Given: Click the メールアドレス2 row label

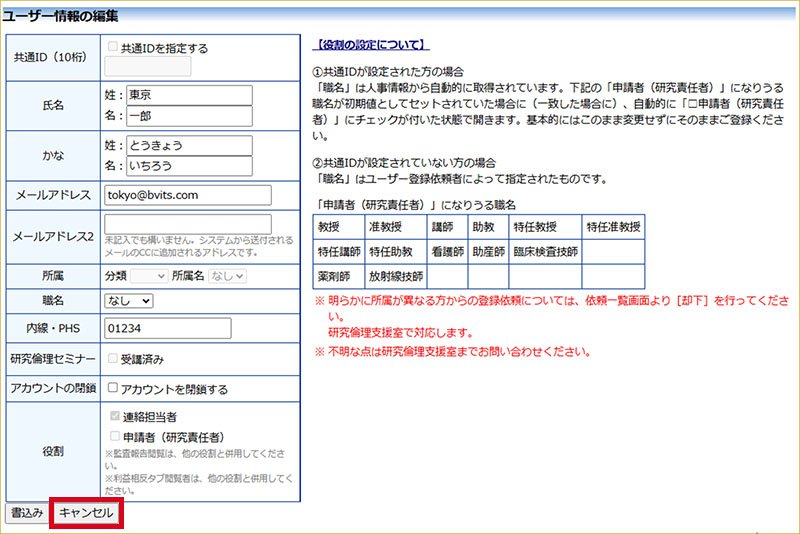Looking at the screenshot, I should [x=53, y=237].
